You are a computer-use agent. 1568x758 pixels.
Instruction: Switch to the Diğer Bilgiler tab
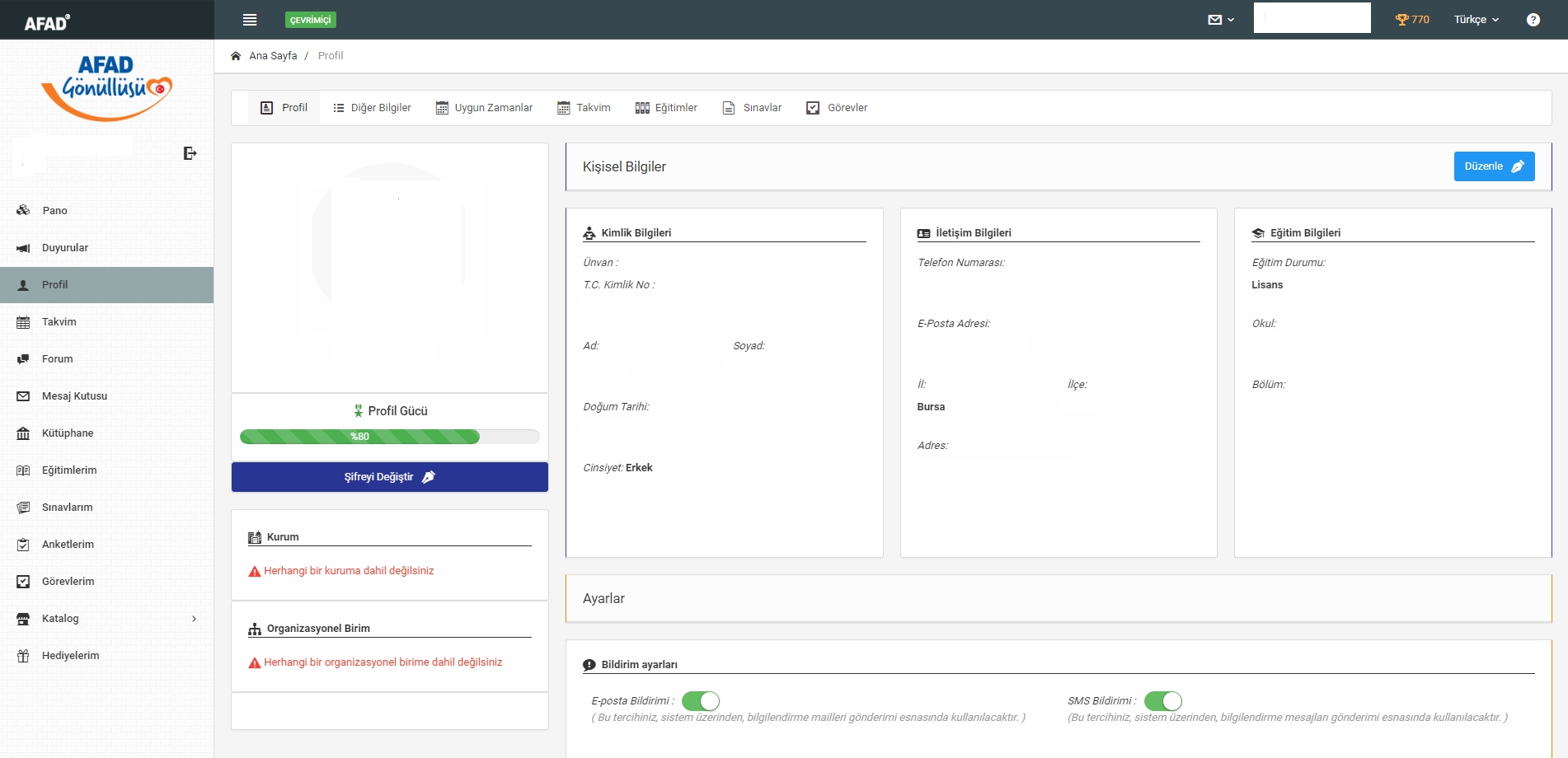pos(372,108)
